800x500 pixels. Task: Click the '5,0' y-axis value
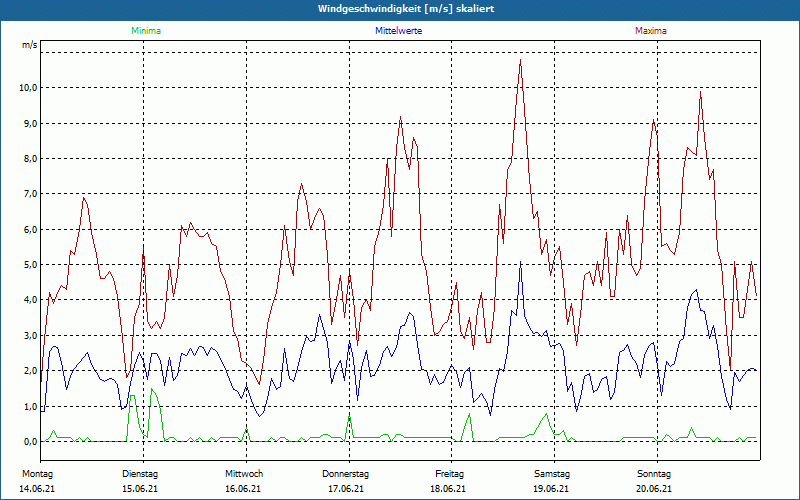coord(31,265)
